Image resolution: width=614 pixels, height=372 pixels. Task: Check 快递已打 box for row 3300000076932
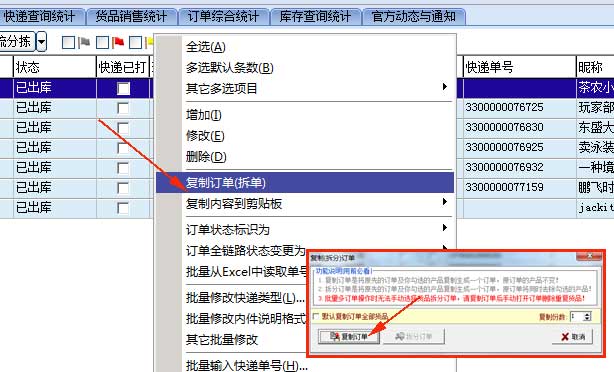point(123,168)
